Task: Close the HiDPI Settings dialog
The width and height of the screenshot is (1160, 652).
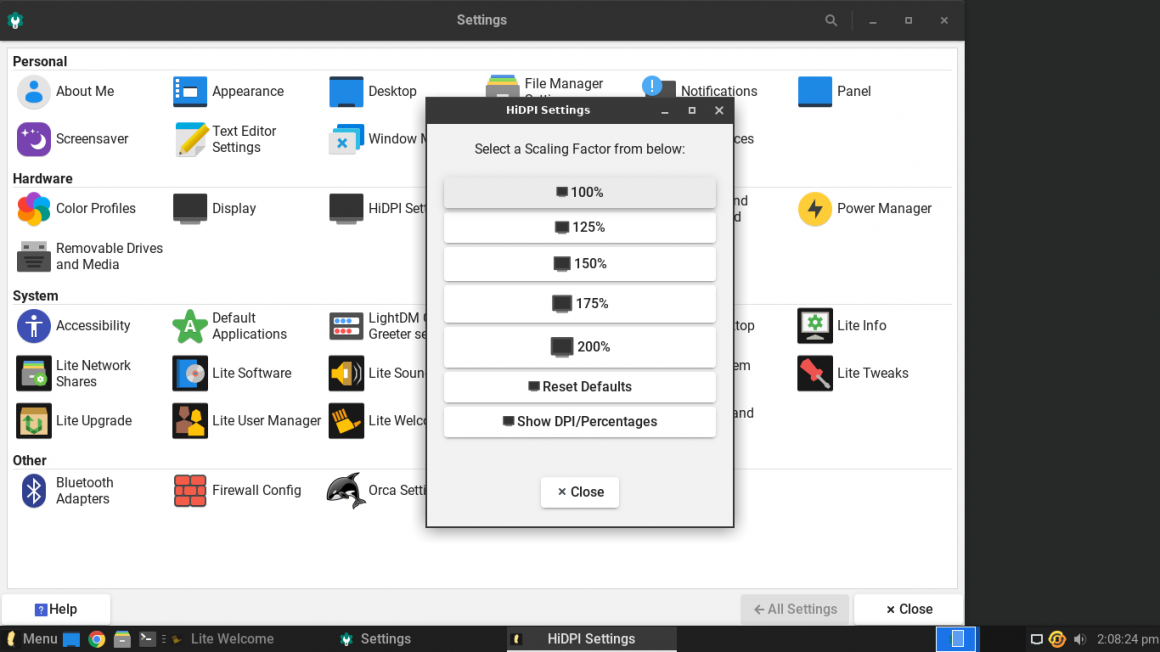Action: click(x=579, y=491)
